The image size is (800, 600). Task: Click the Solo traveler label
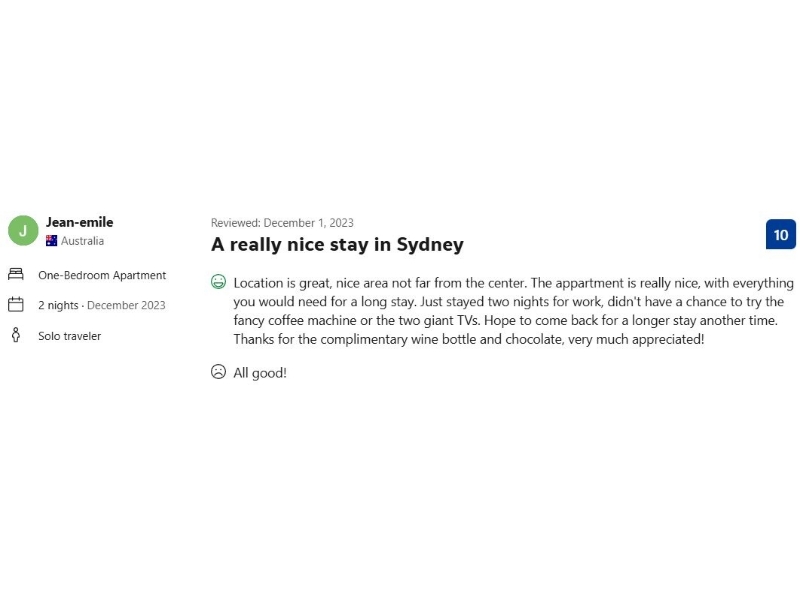69,336
